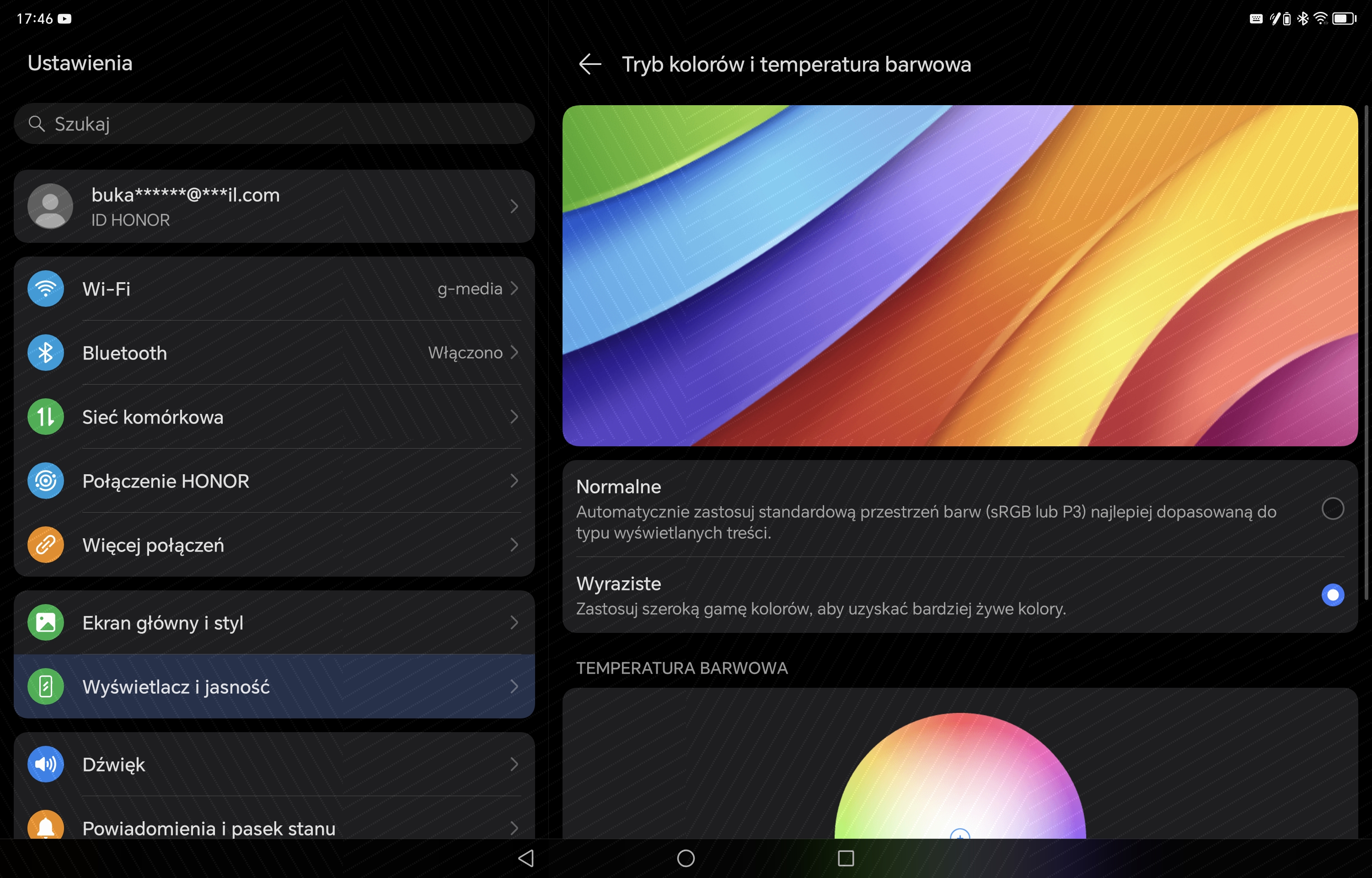Screen dimensions: 1372x878
Task: Tap the Wi-Fi settings icon
Action: 46,289
